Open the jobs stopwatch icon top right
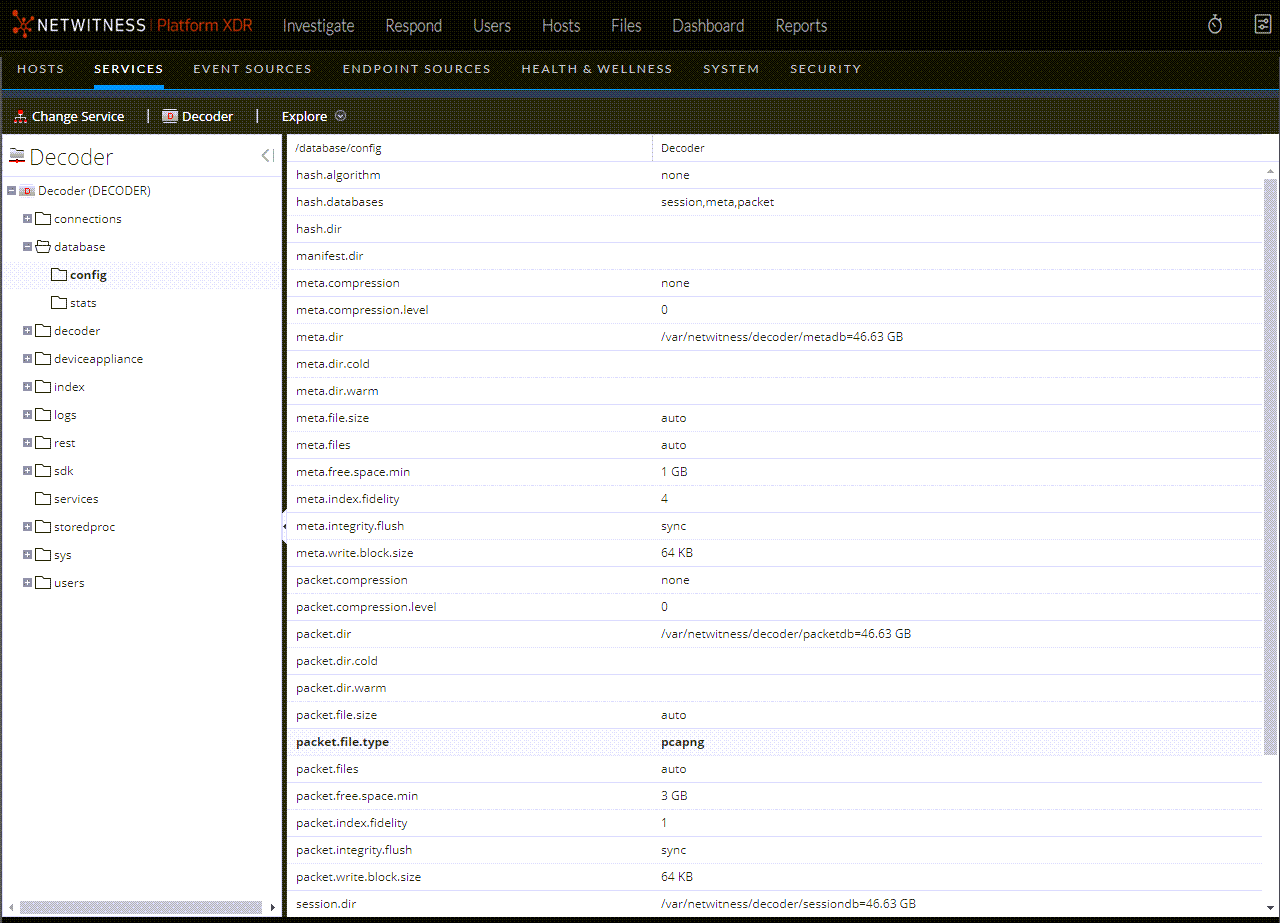 (1214, 24)
